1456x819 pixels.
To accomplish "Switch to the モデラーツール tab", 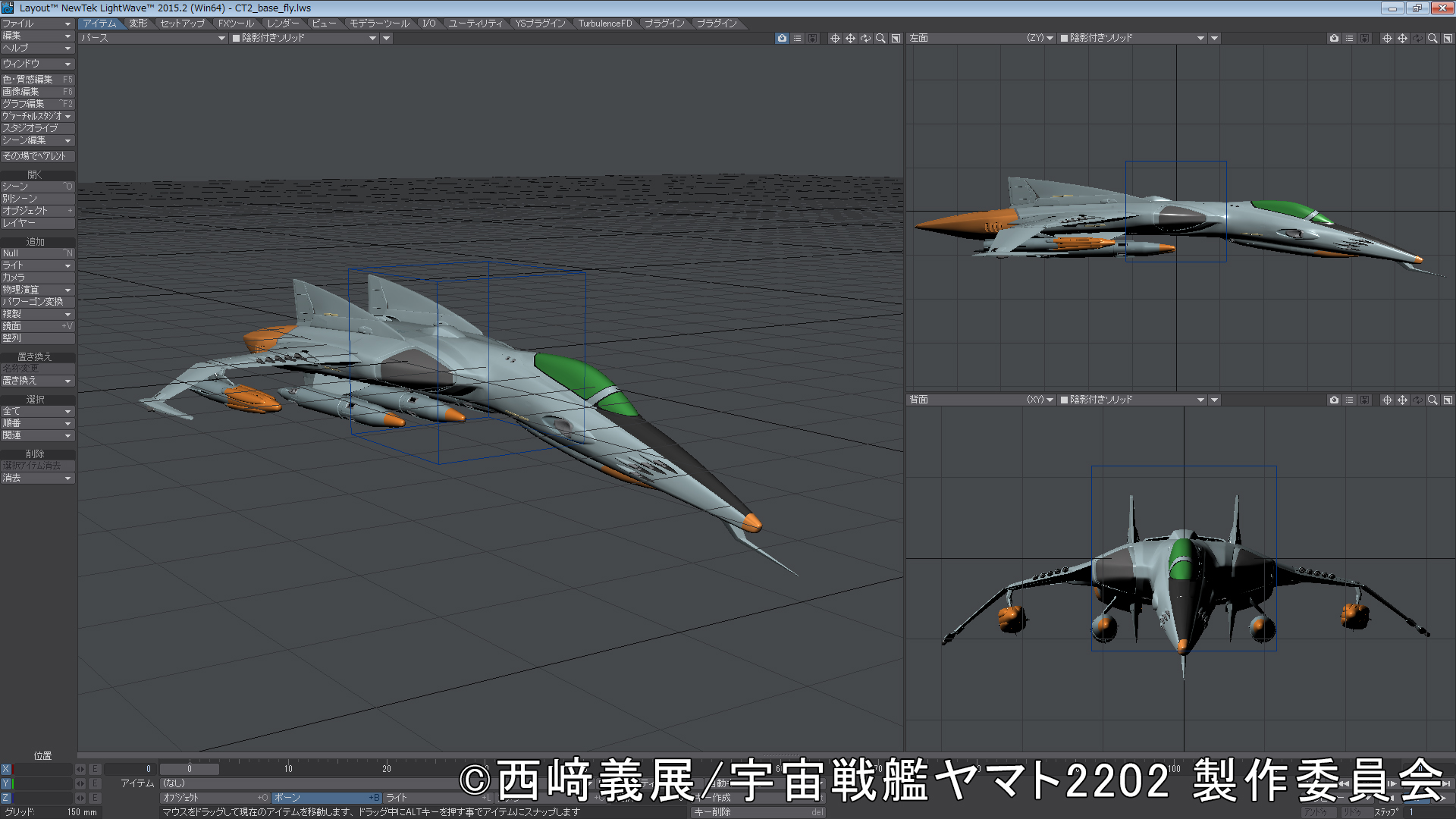I will tap(380, 24).
